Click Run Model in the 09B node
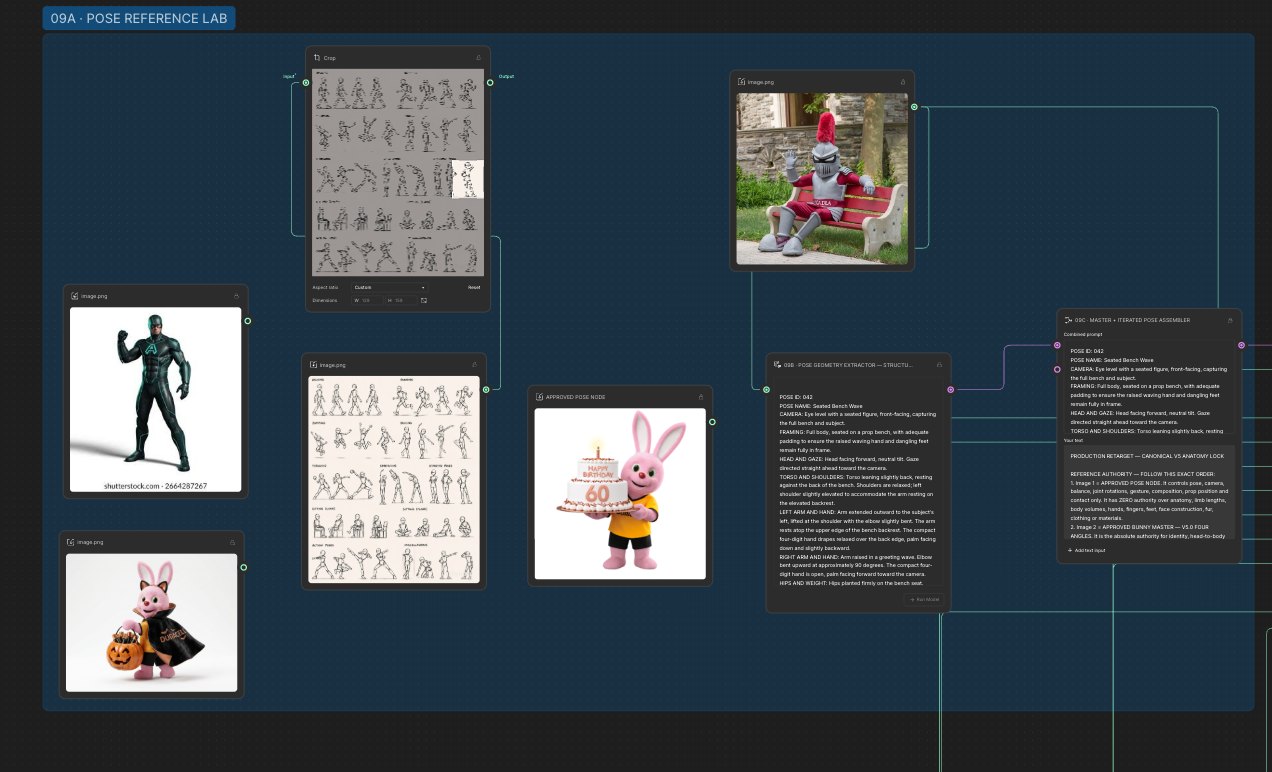The image size is (1272, 772). click(x=925, y=599)
